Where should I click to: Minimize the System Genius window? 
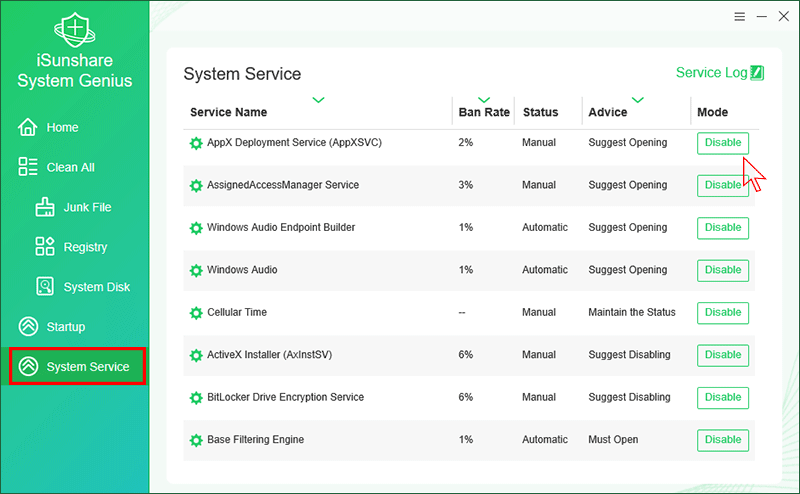tap(762, 17)
